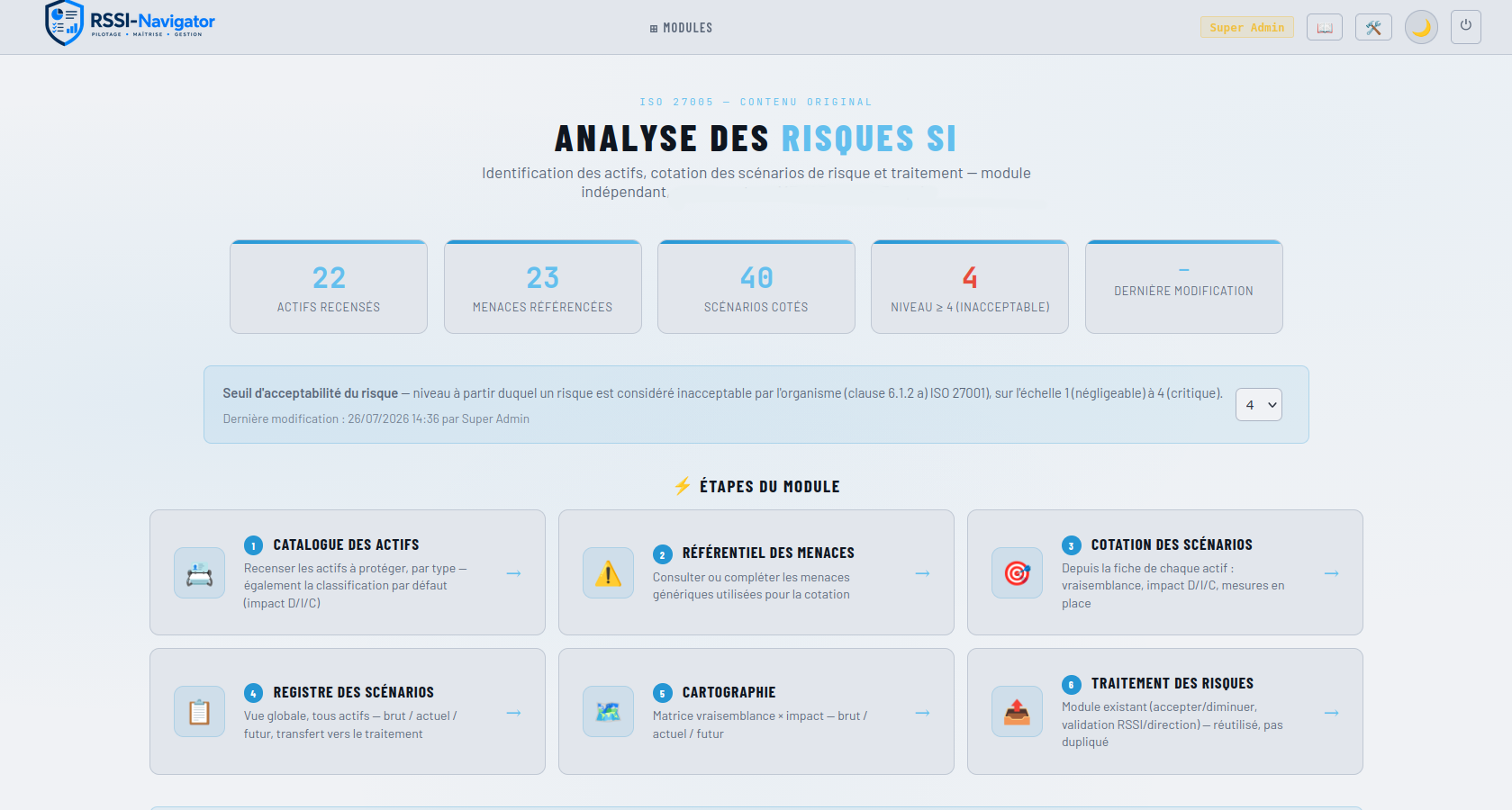Click 'ISO 27005 — CONTENU ORIGINAL' label
Image resolution: width=1512 pixels, height=810 pixels.
[x=756, y=102]
